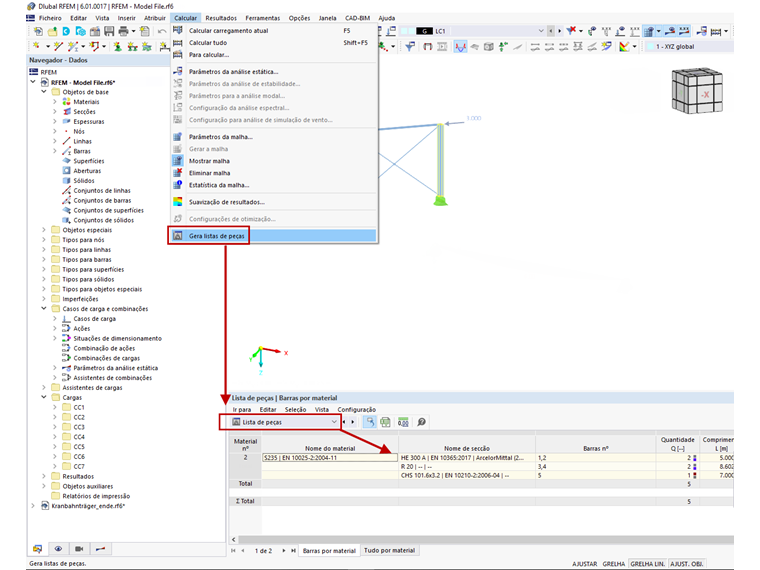The width and height of the screenshot is (760, 570).
Task: Select Kranbahnträger_ende.rf6 in navigator
Action: pyautogui.click(x=88, y=506)
